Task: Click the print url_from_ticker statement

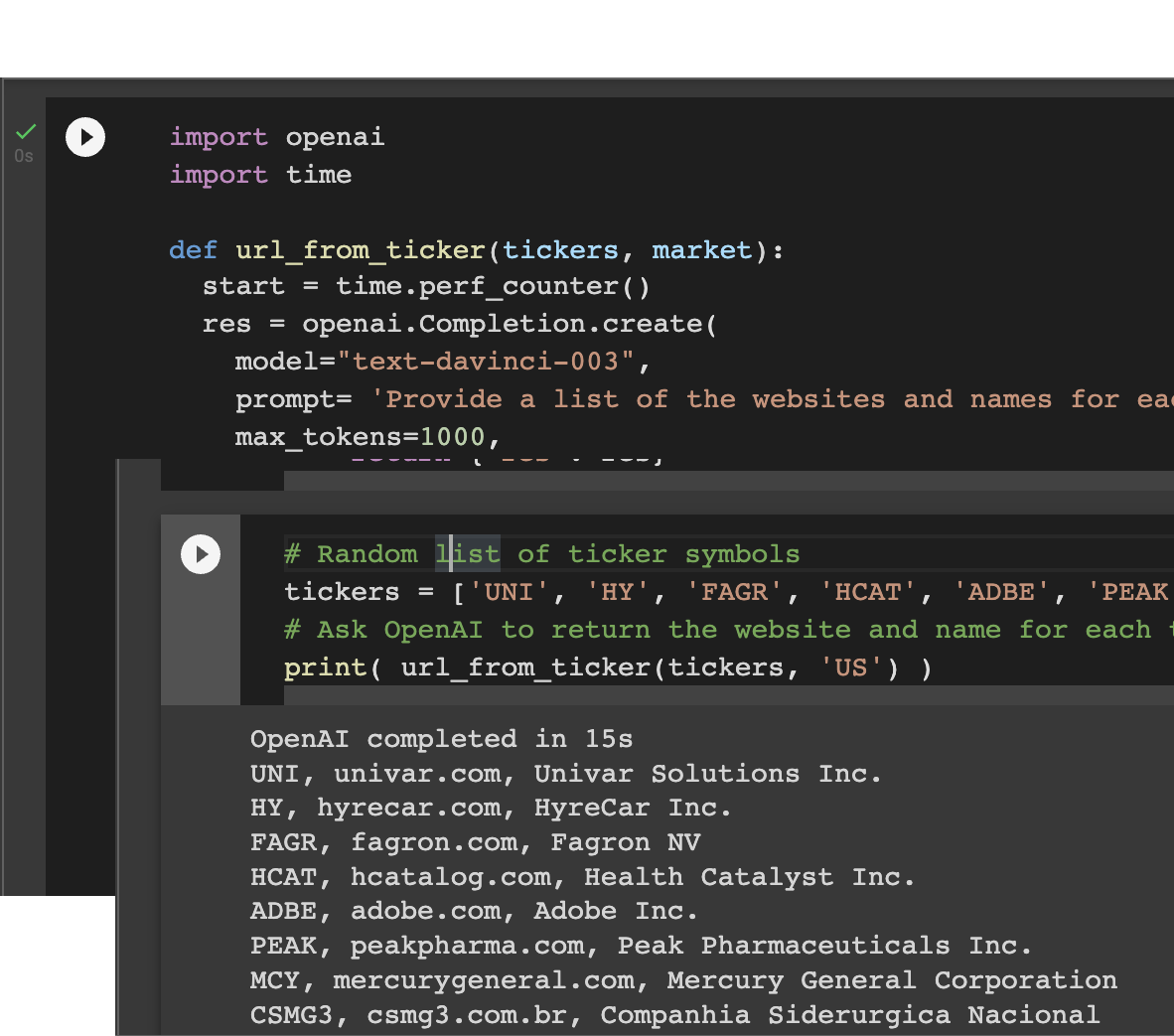Action: pos(607,667)
